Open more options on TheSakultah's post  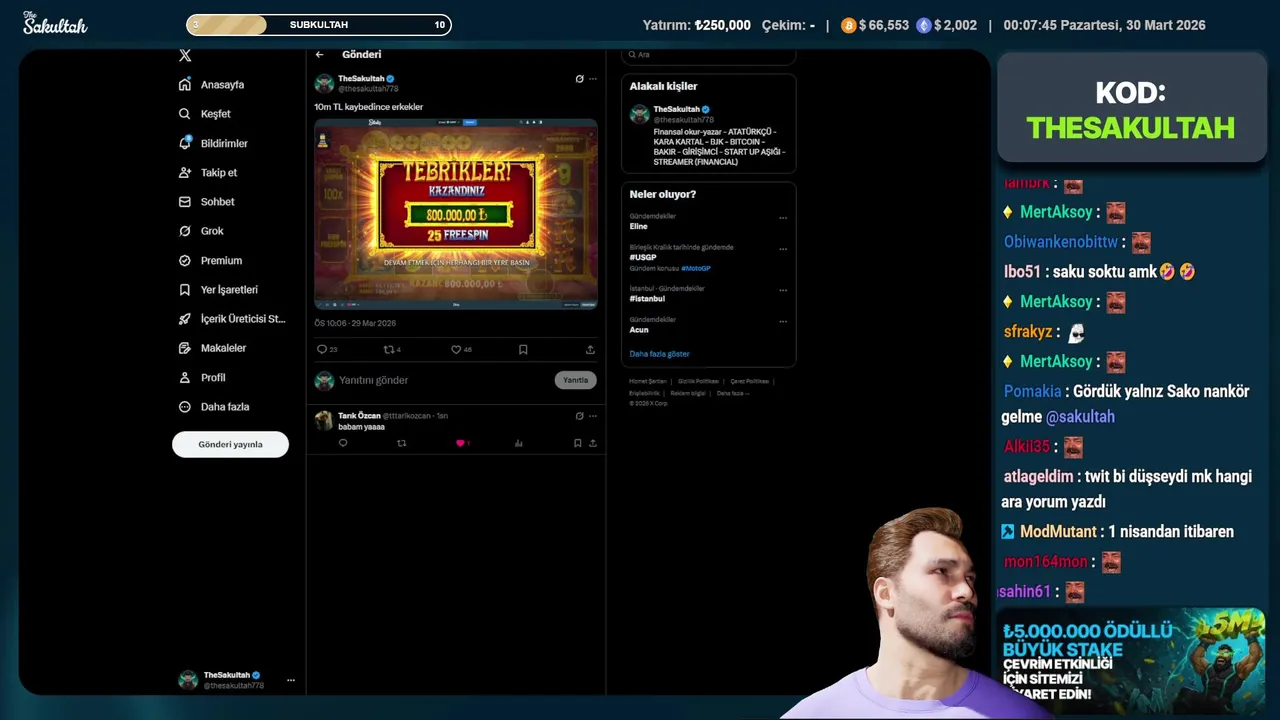[593, 79]
